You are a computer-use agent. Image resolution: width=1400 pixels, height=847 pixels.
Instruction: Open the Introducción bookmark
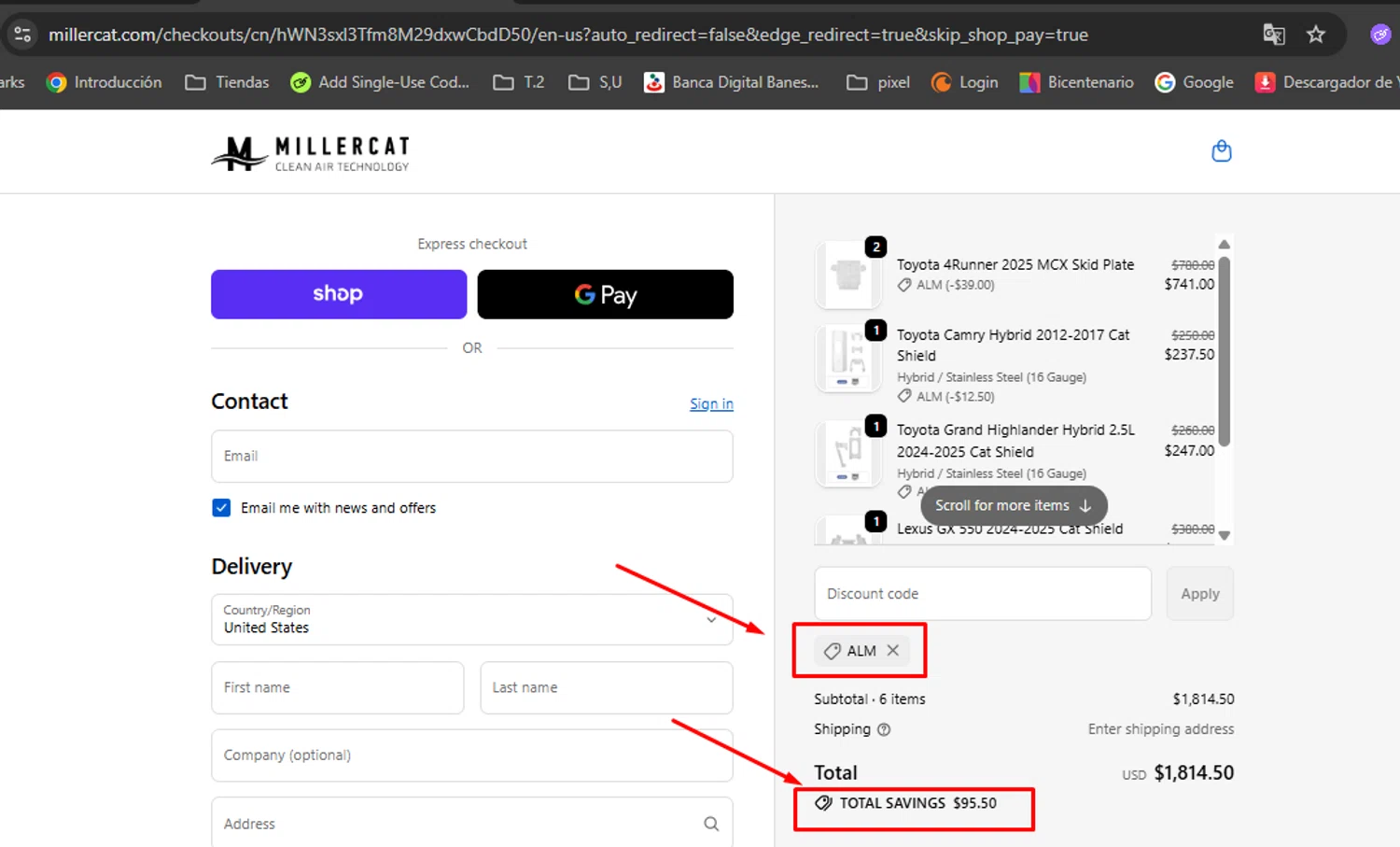click(104, 82)
